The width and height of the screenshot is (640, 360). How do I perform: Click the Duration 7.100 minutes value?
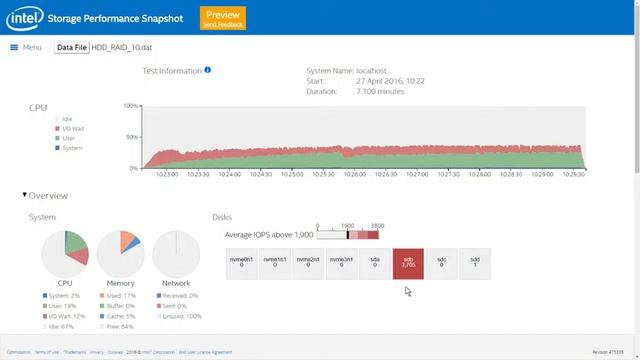pos(380,91)
